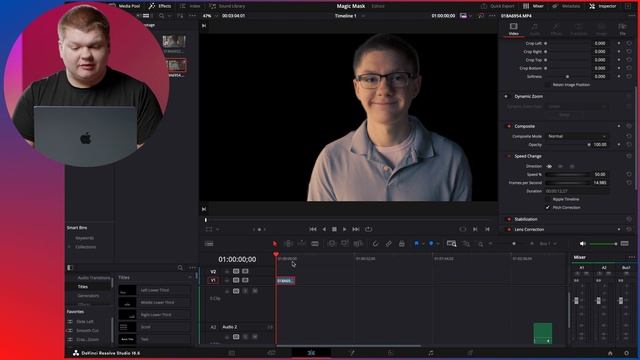The width and height of the screenshot is (640, 360).
Task: Select Generators in effects list
Action: pyautogui.click(x=88, y=296)
